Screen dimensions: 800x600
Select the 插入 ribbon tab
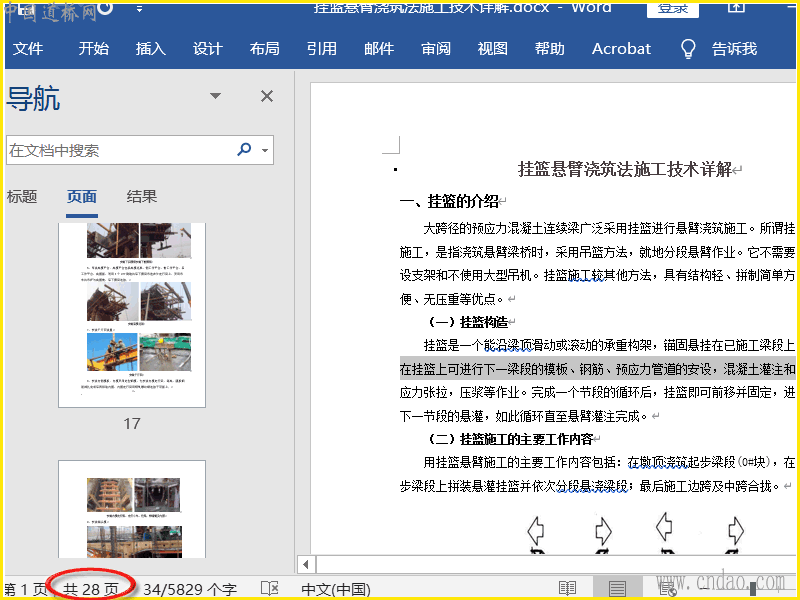[x=150, y=49]
